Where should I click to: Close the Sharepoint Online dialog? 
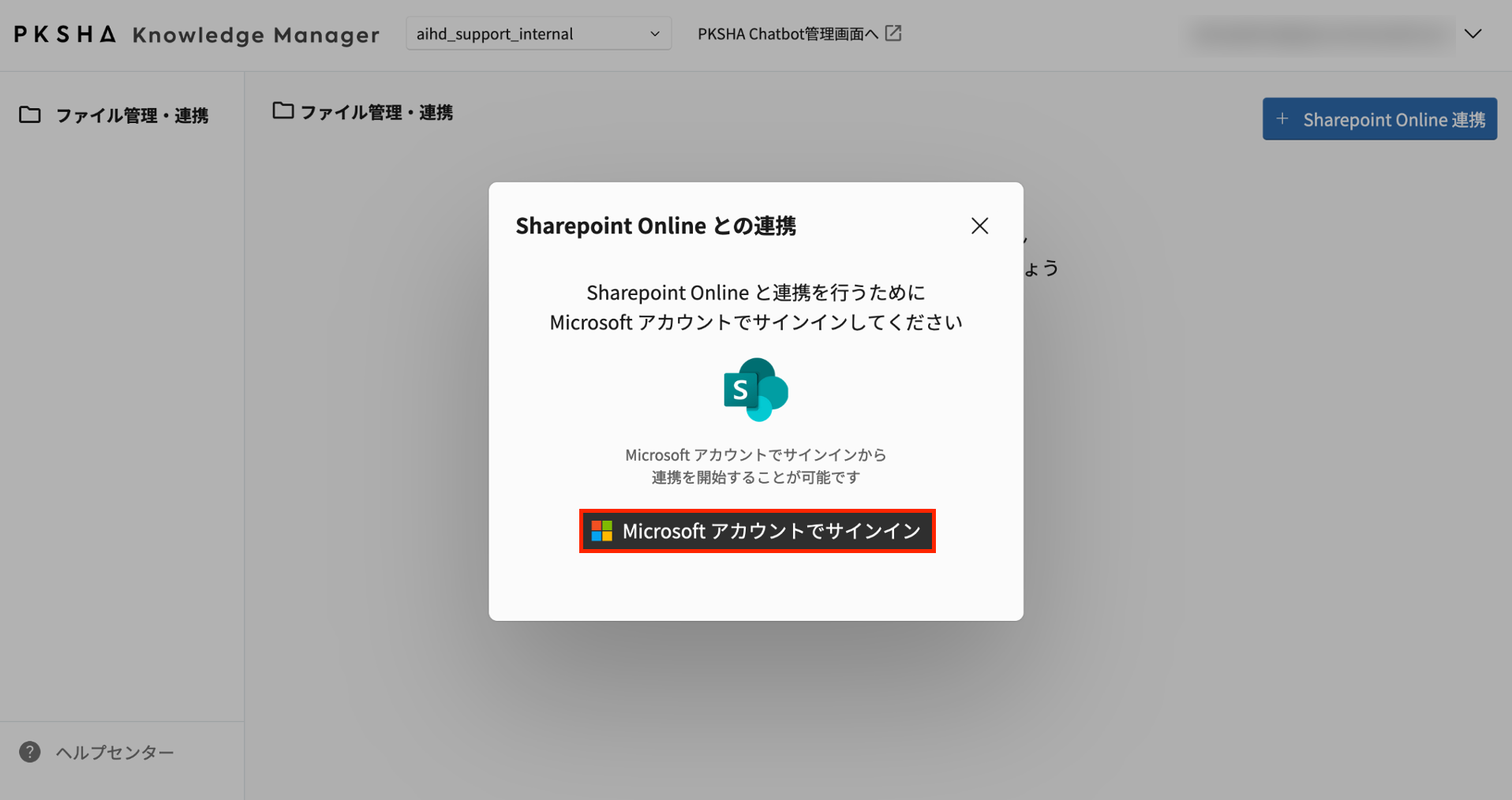pyautogui.click(x=979, y=226)
